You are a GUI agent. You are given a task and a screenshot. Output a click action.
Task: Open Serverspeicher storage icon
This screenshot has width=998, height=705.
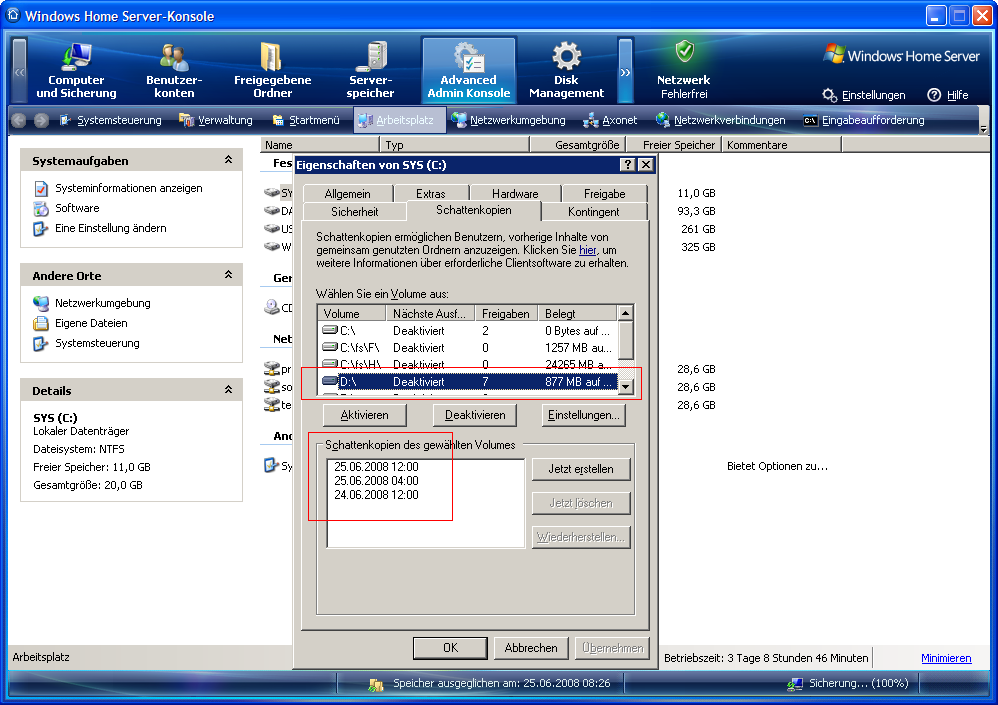click(x=371, y=70)
